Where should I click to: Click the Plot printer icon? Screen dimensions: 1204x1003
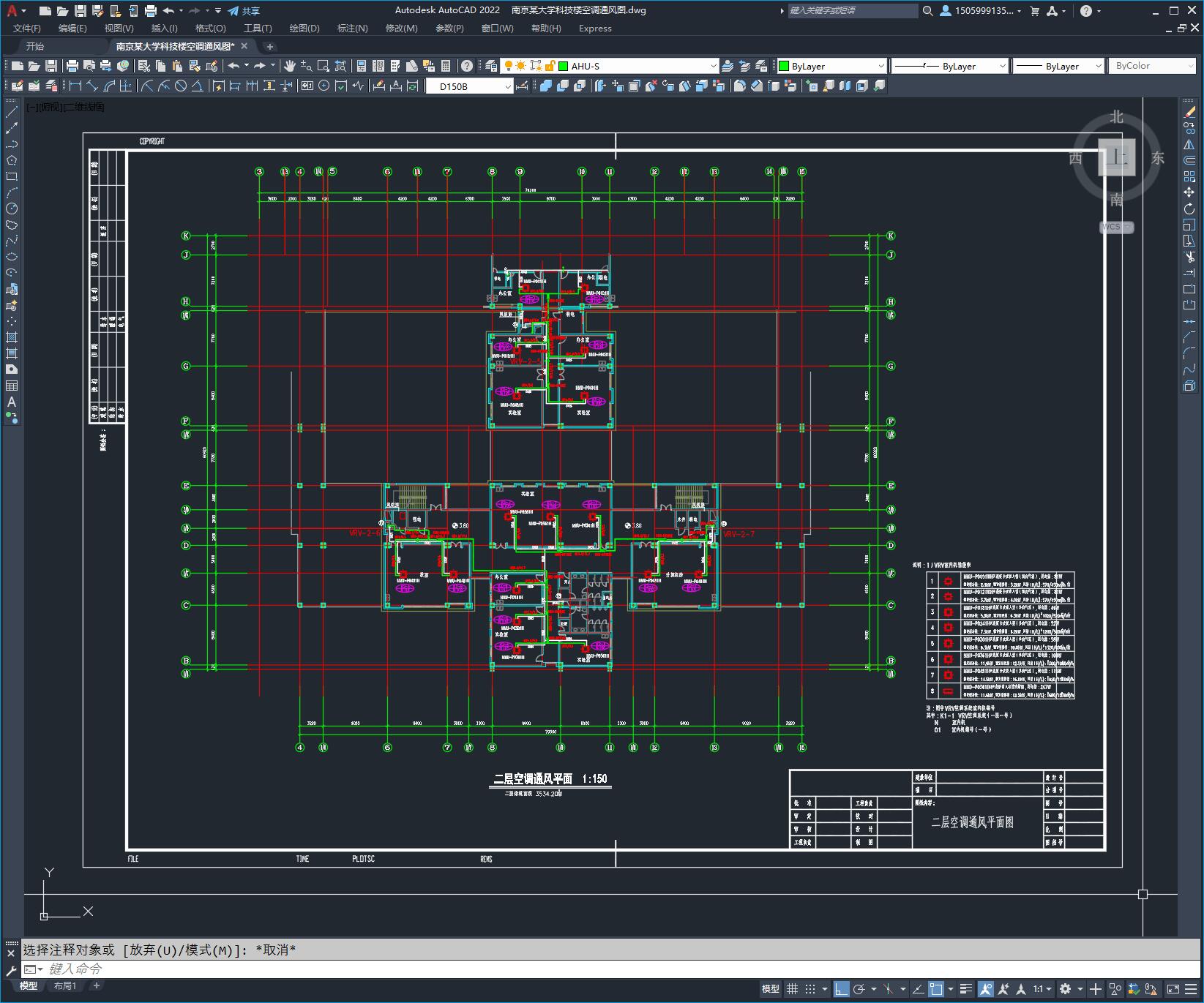72,66
